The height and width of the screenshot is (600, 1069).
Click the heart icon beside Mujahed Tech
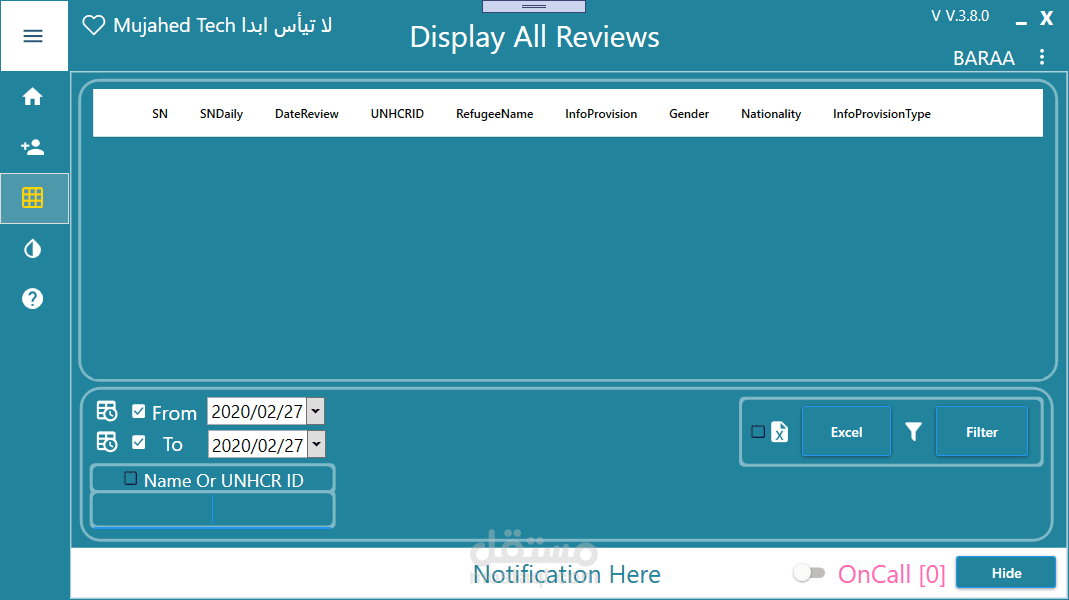click(x=93, y=25)
